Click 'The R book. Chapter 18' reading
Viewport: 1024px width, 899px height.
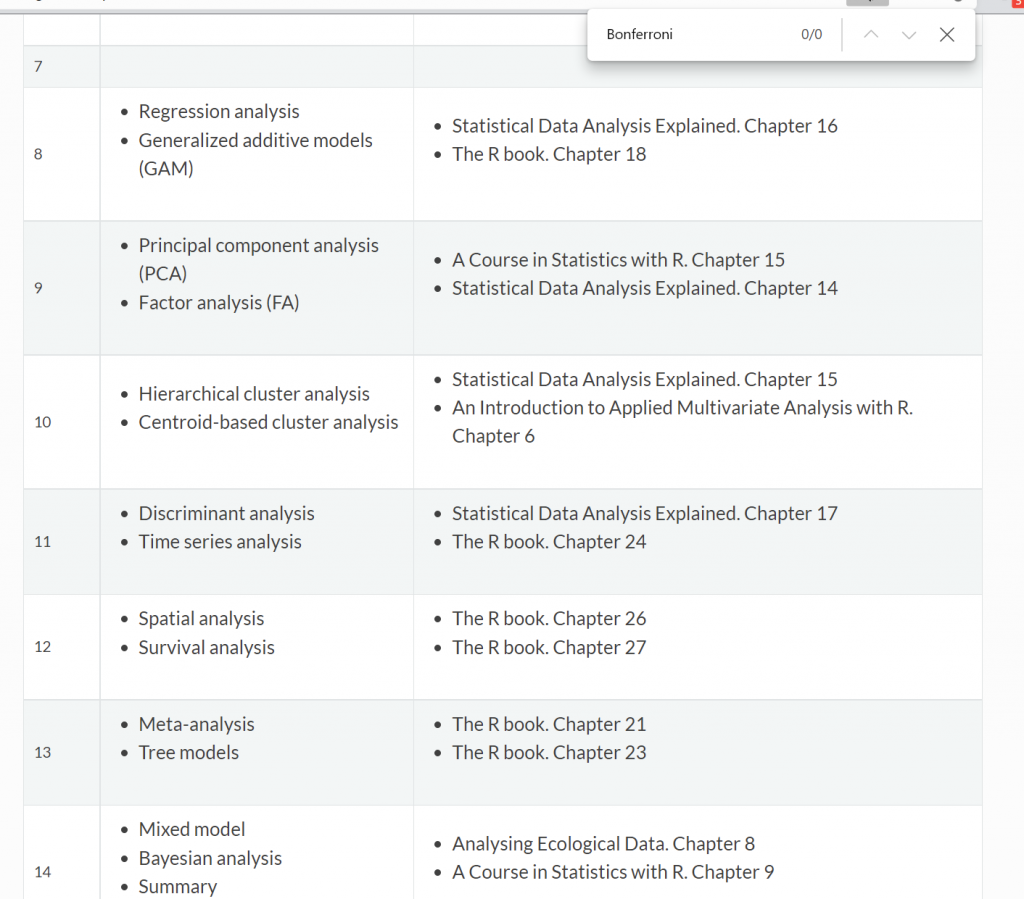[549, 154]
